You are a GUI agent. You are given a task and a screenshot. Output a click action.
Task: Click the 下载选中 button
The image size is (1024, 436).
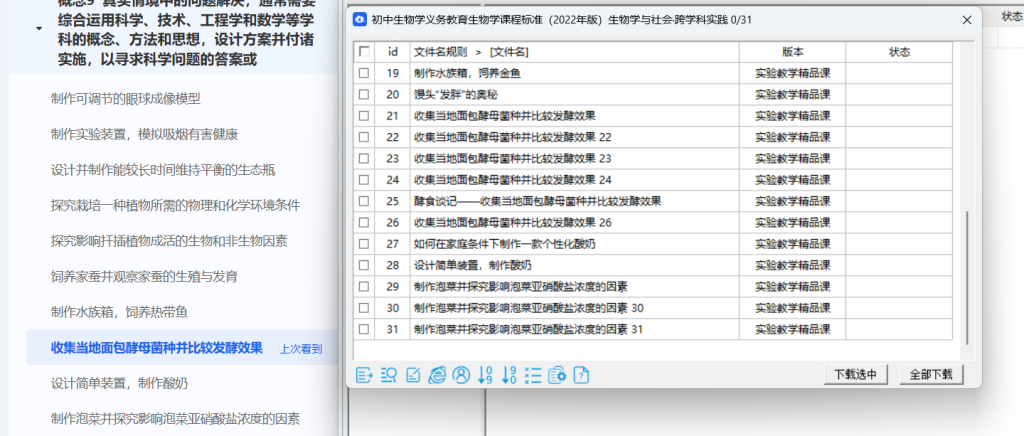[856, 375]
